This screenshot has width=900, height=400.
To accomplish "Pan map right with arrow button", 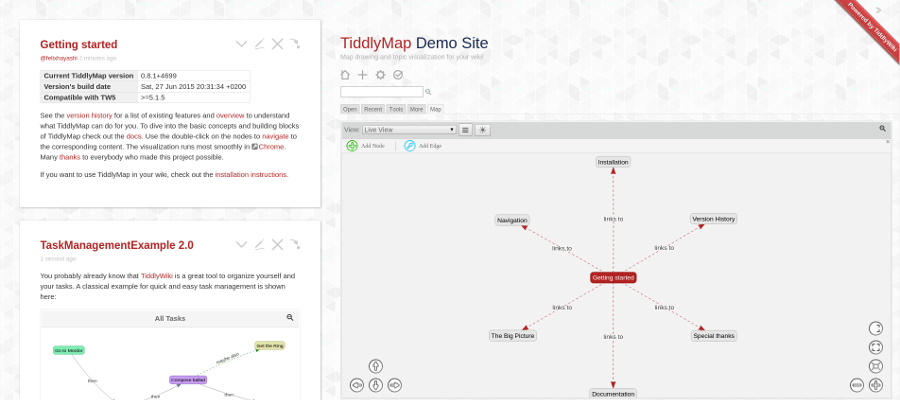I will [394, 385].
